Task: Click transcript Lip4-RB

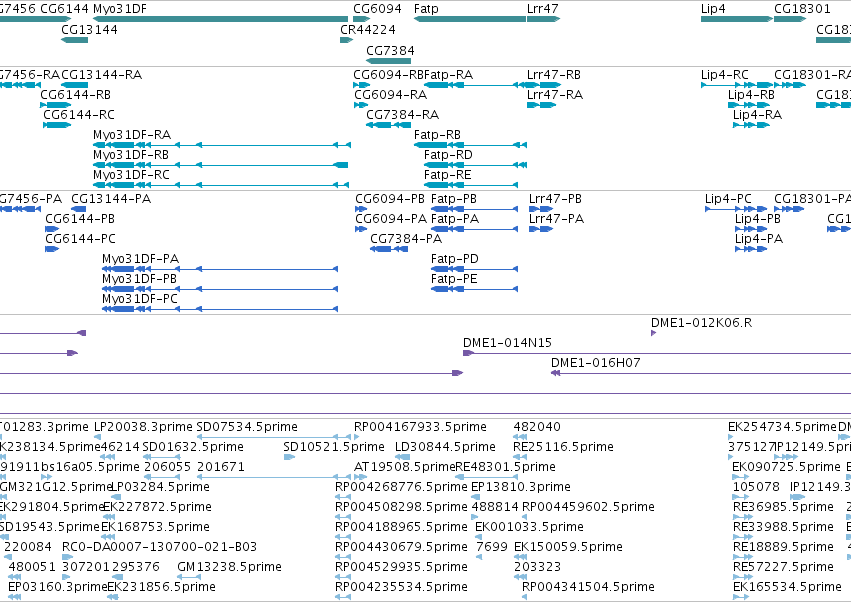Action: click(x=752, y=94)
